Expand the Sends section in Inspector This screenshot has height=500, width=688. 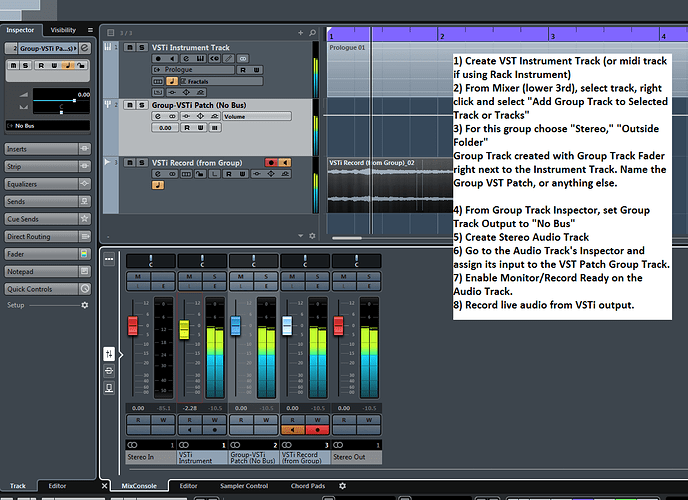pos(42,201)
